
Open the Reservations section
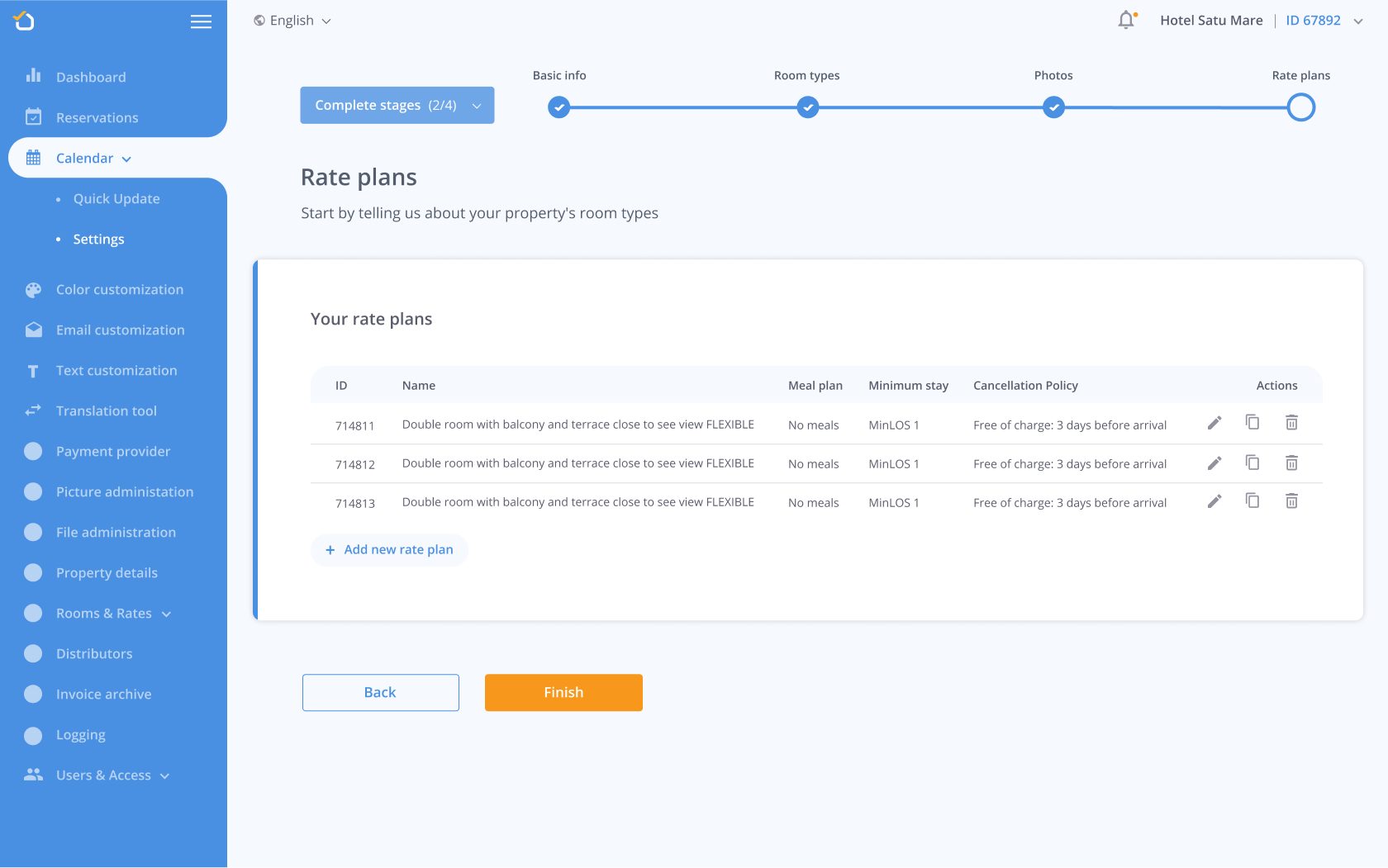click(97, 117)
